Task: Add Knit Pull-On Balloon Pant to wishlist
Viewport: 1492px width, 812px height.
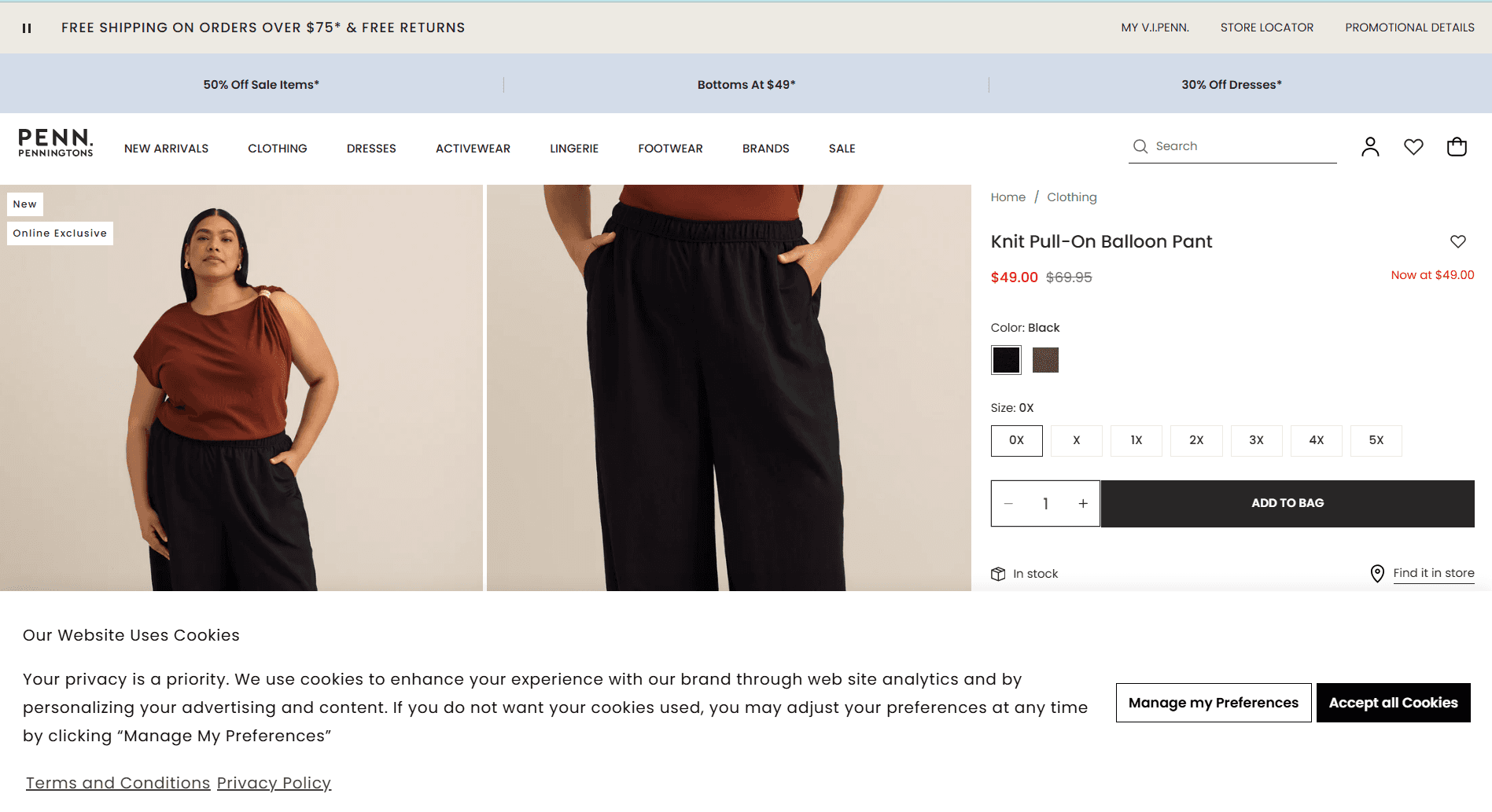Action: [1457, 241]
